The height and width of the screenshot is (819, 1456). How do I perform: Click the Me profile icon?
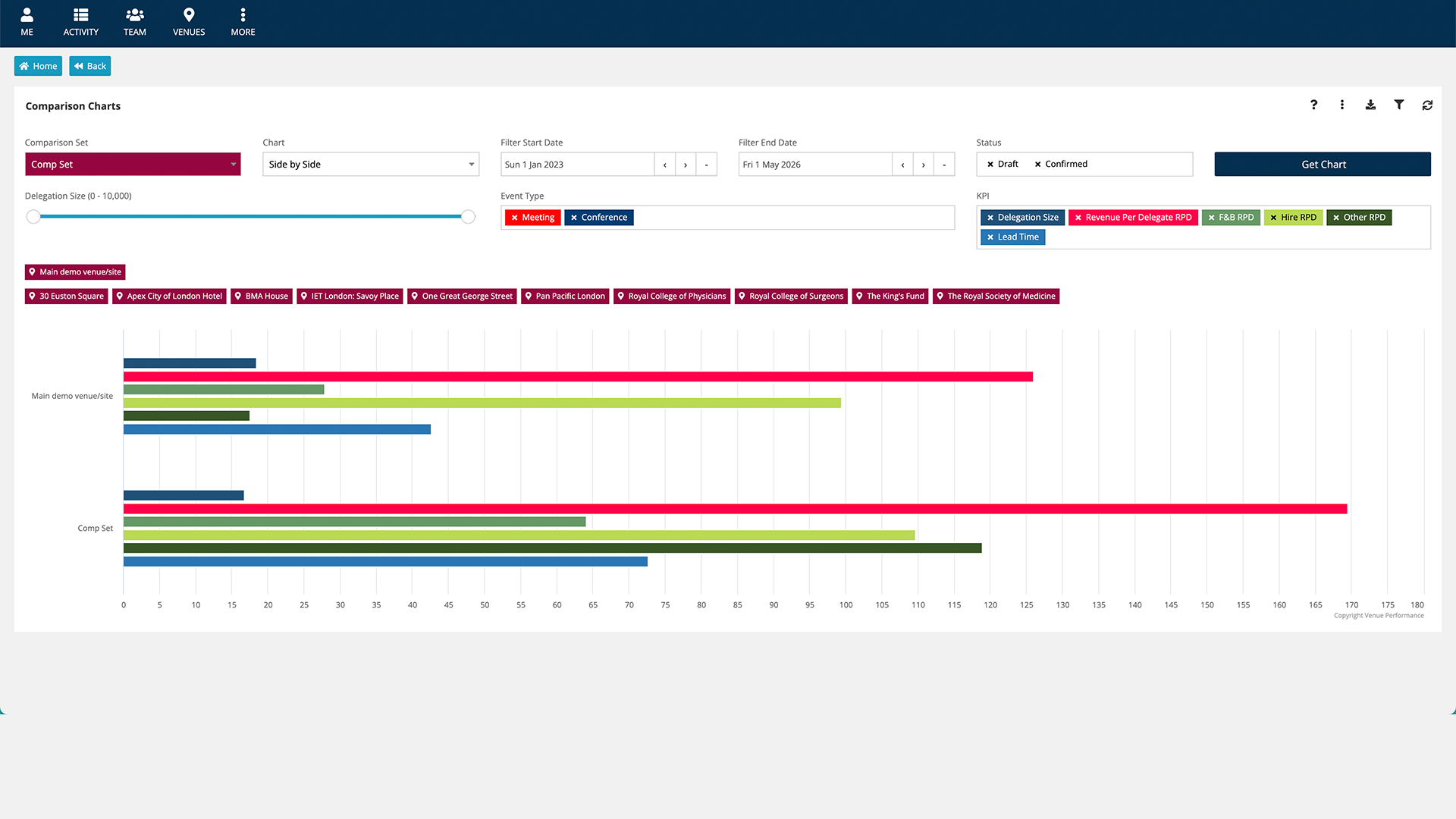click(27, 21)
